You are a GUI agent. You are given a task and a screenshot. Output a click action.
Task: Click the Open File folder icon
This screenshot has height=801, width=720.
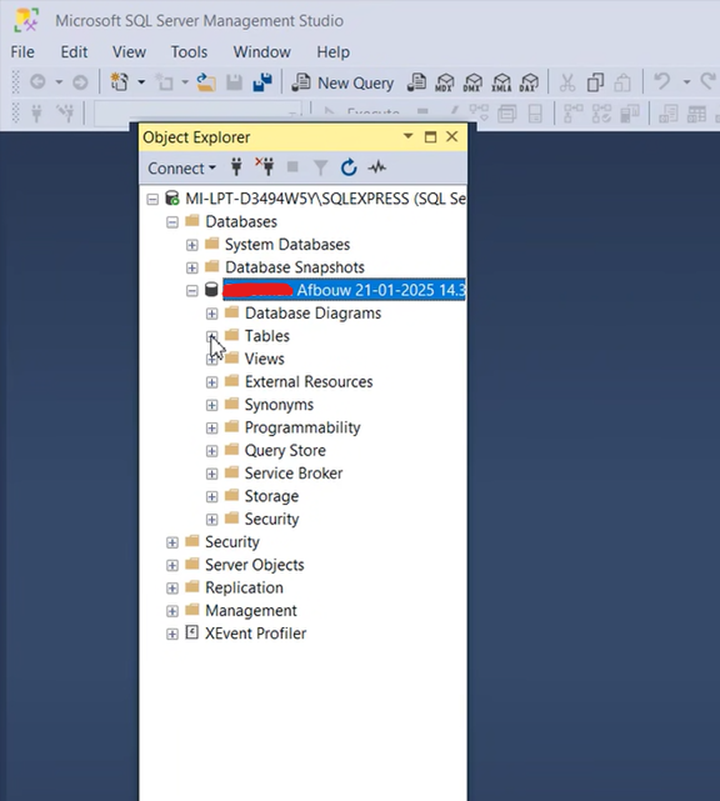pos(206,82)
